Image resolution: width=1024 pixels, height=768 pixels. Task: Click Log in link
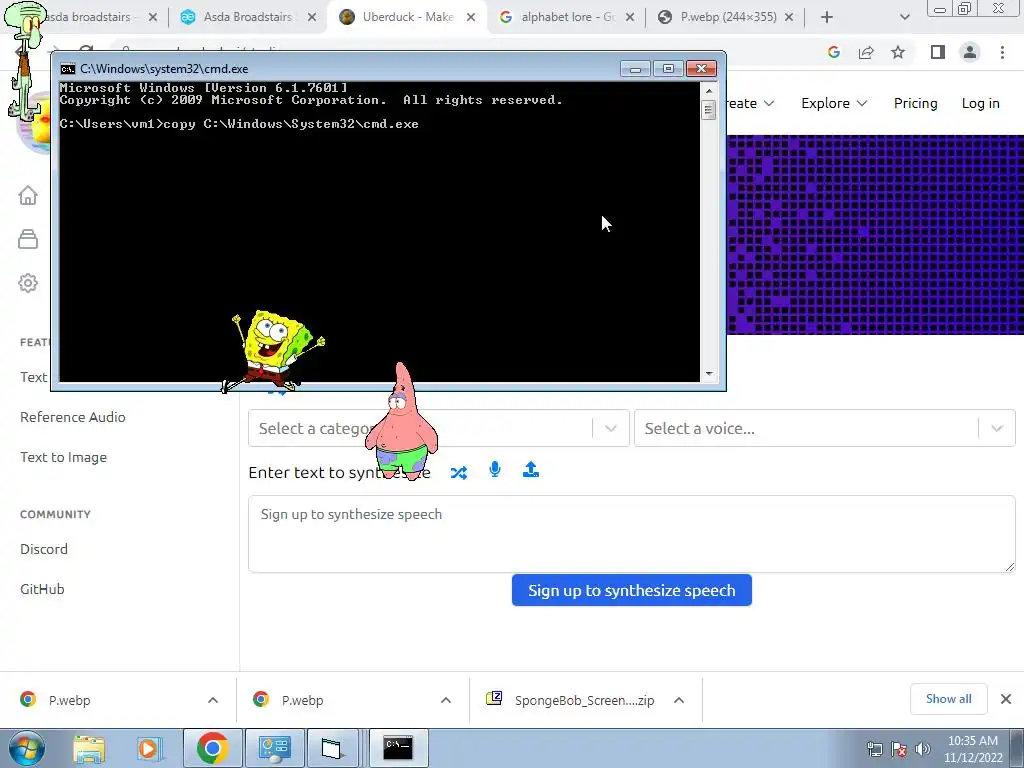click(x=980, y=103)
